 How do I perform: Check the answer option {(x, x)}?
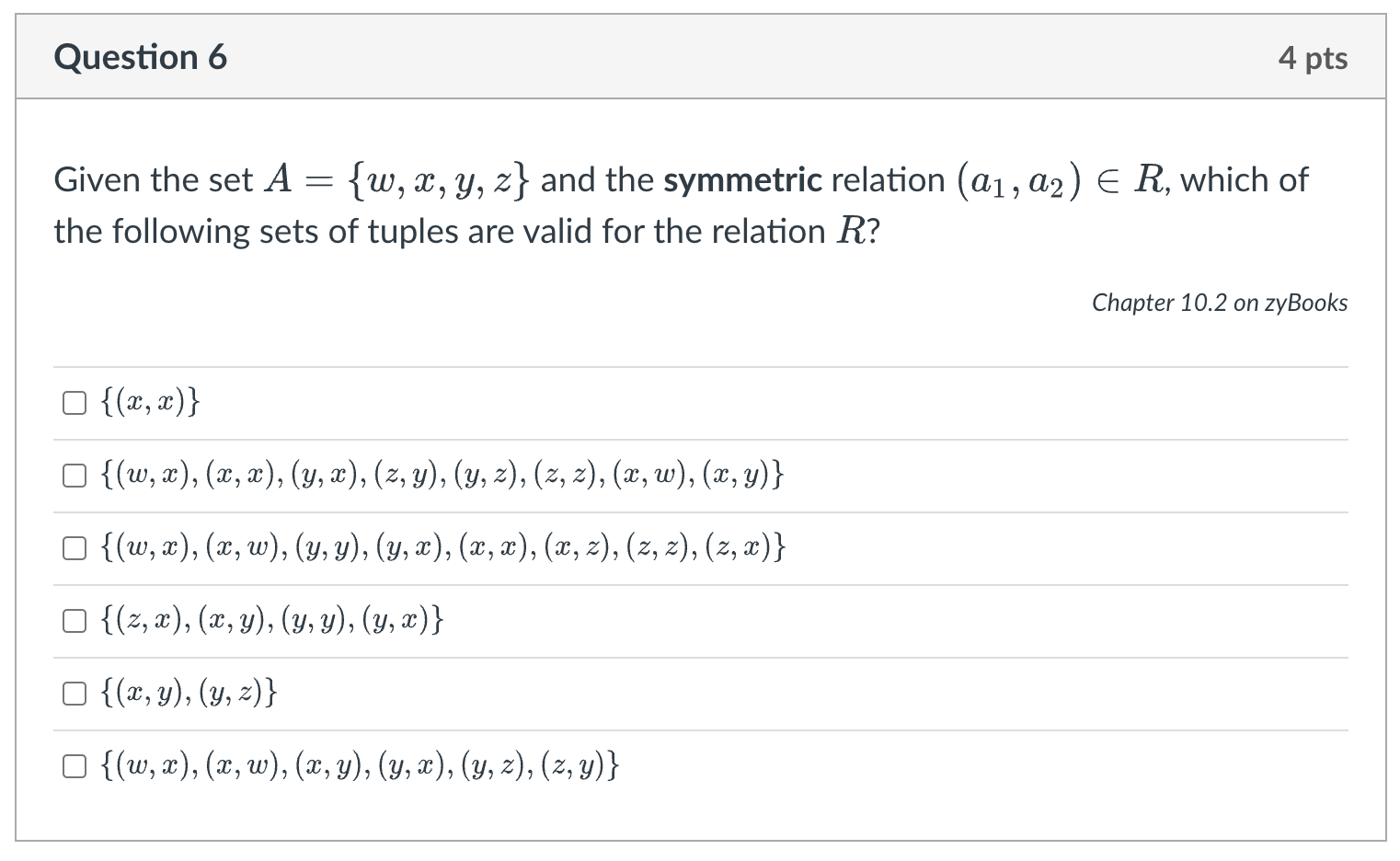74,401
